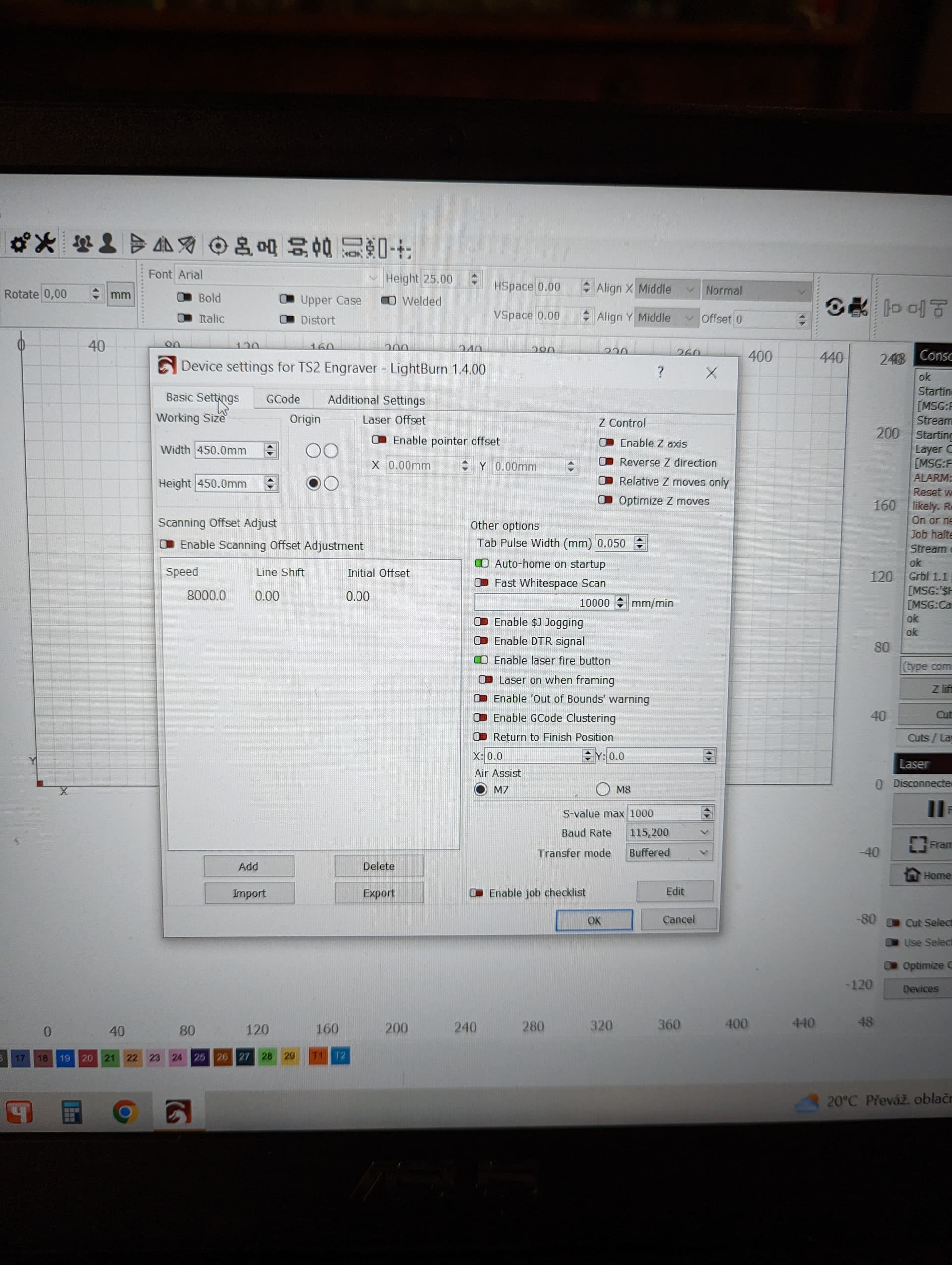The width and height of the screenshot is (952, 1265).
Task: Select top-left origin radio button
Action: coord(313,450)
